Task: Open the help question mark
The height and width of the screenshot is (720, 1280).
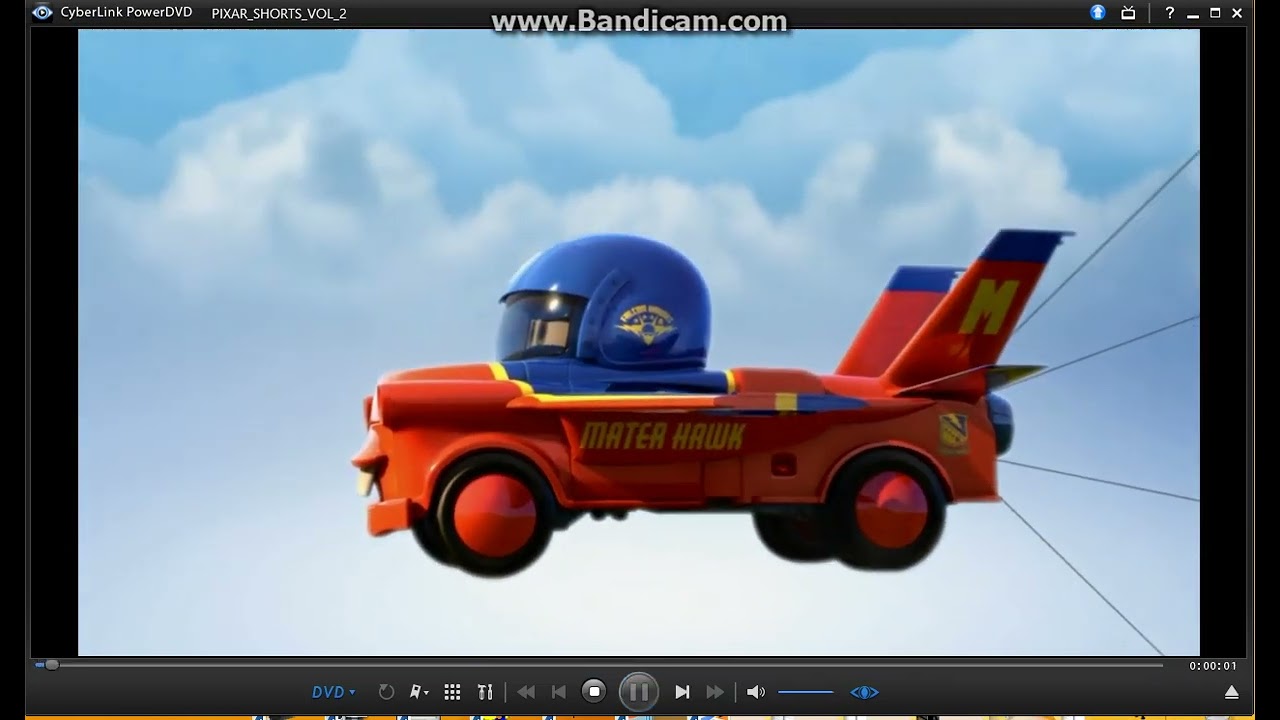Action: (1169, 13)
